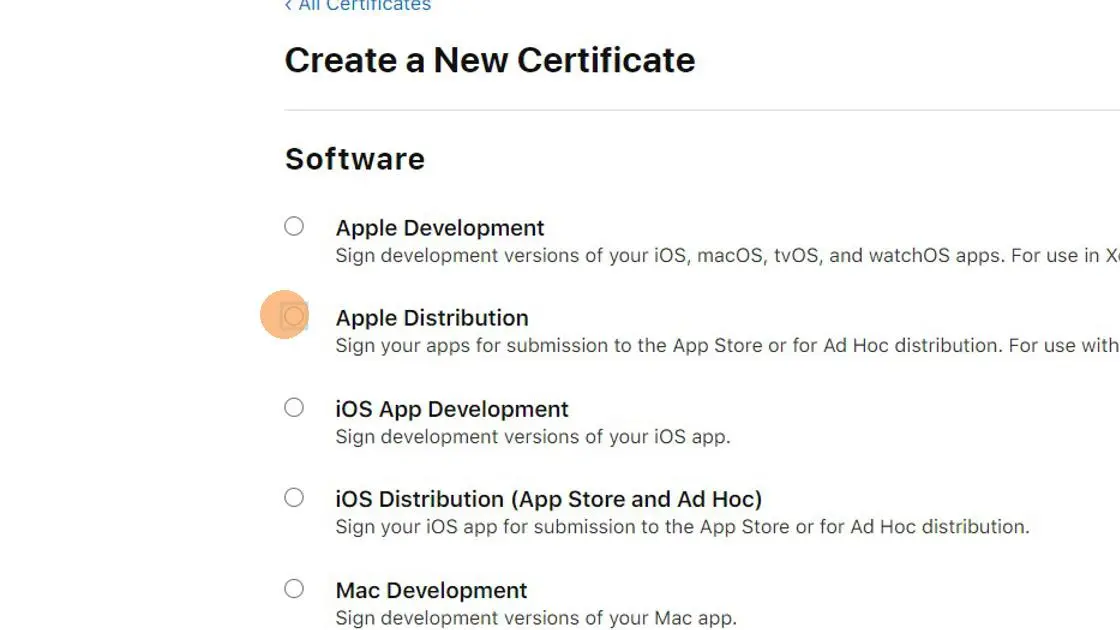This screenshot has height=630, width=1120.
Task: Click the back chevron before All Certificates
Action: coord(290,6)
